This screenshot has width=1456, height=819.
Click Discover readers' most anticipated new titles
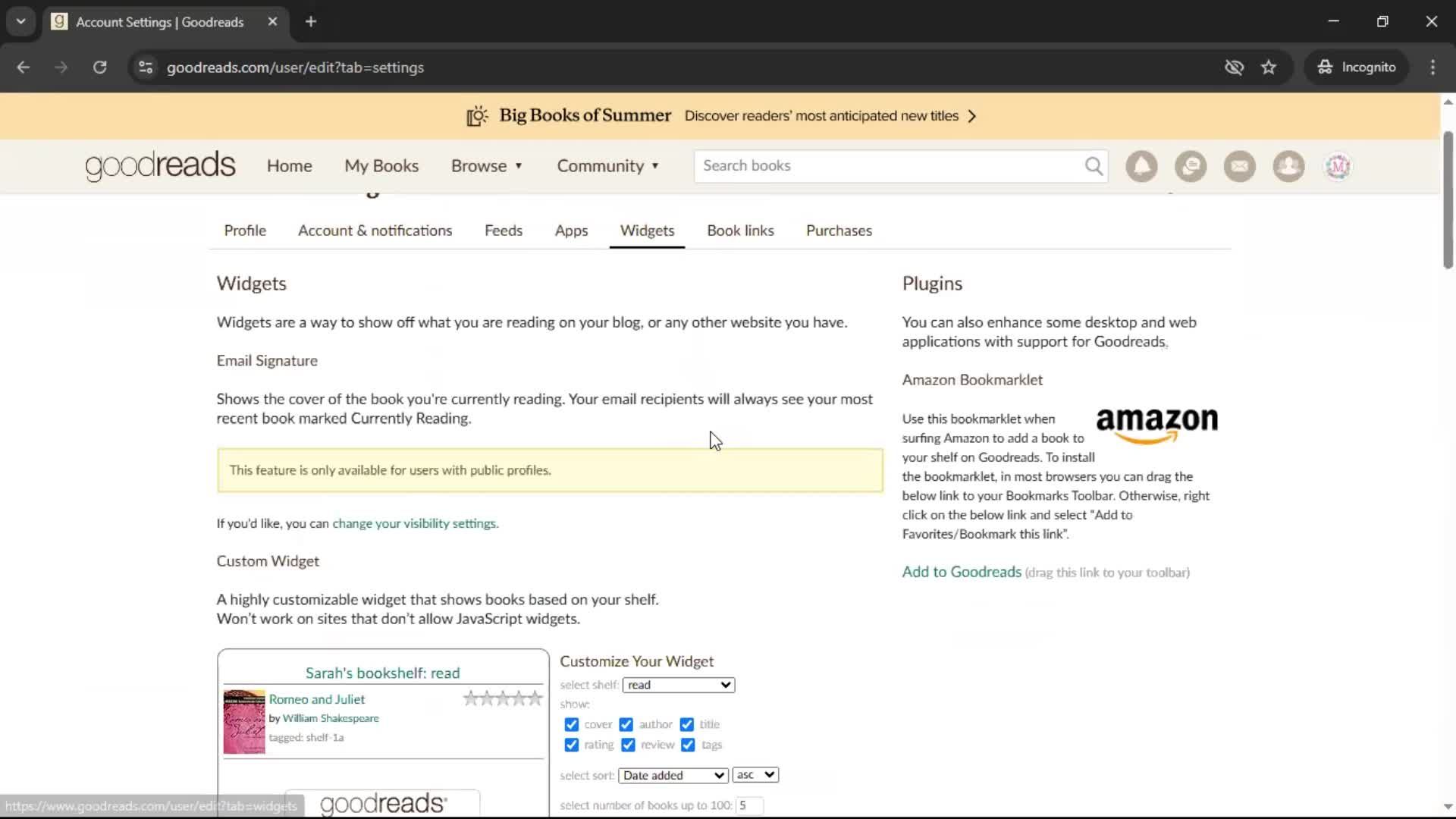coord(821,116)
